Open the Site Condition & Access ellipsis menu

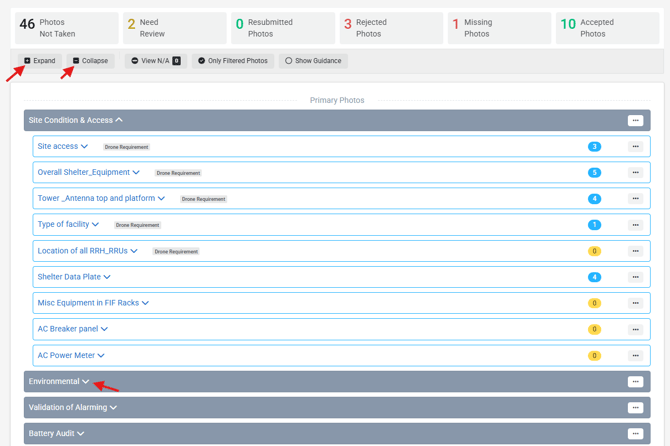635,120
